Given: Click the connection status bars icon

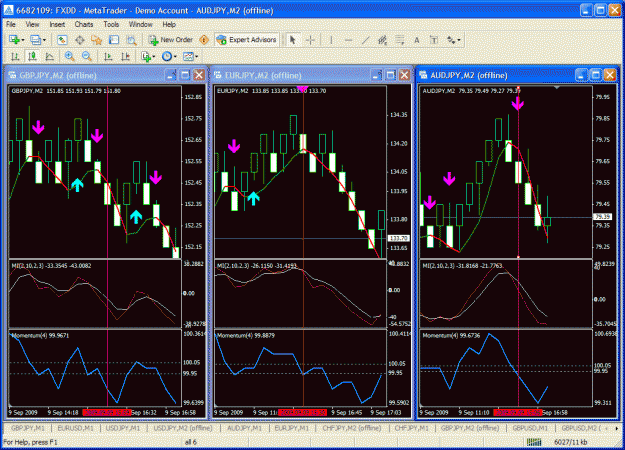Looking at the screenshot, I should coord(534,442).
